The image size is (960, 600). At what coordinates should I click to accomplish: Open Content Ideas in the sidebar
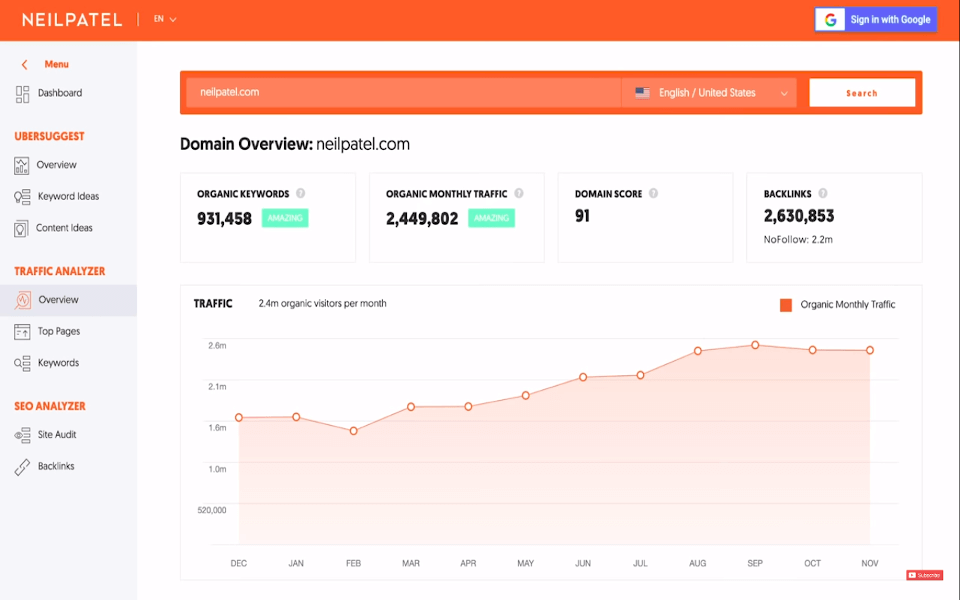coord(64,228)
